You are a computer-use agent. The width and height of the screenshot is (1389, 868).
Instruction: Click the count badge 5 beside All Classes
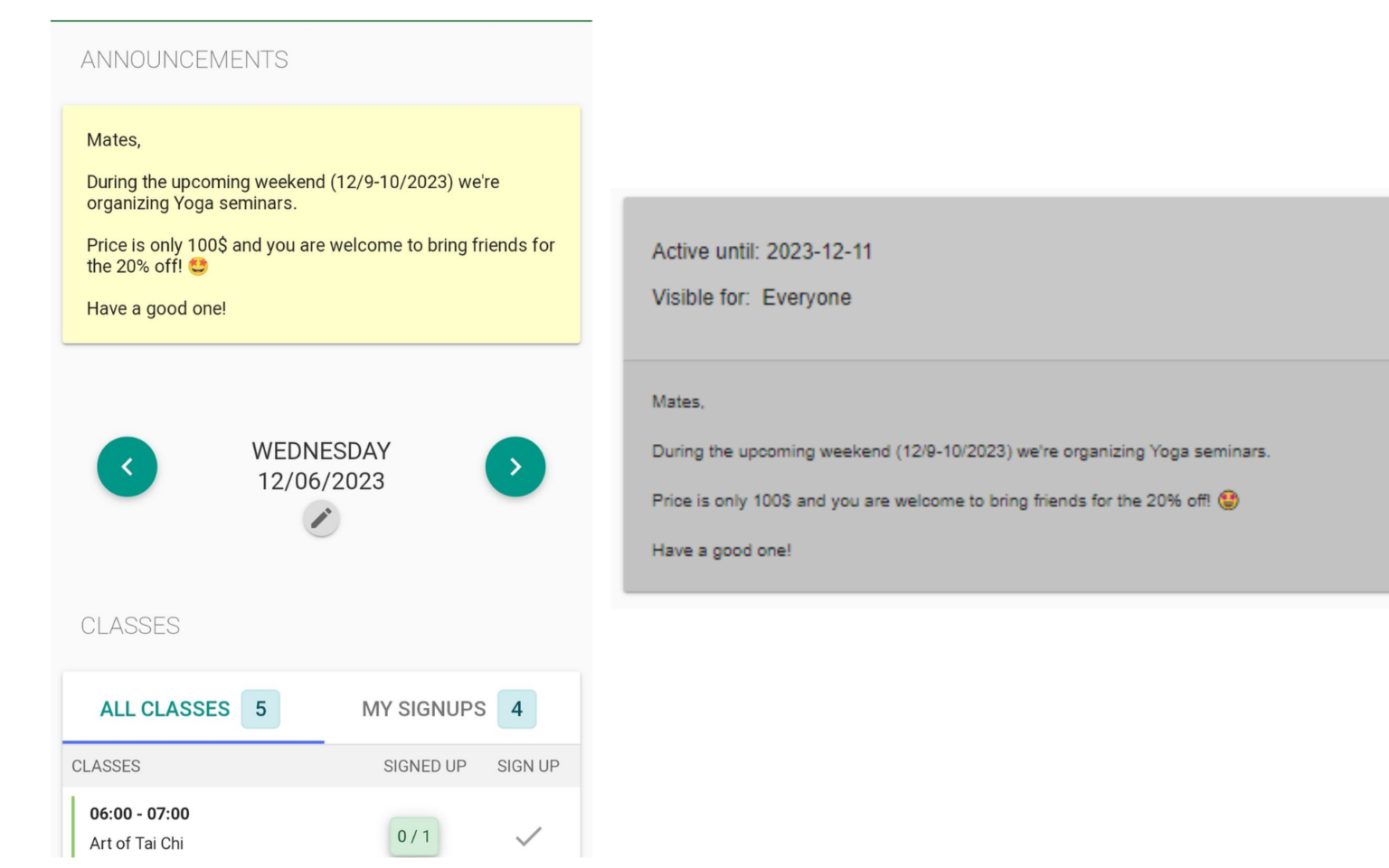pos(260,709)
